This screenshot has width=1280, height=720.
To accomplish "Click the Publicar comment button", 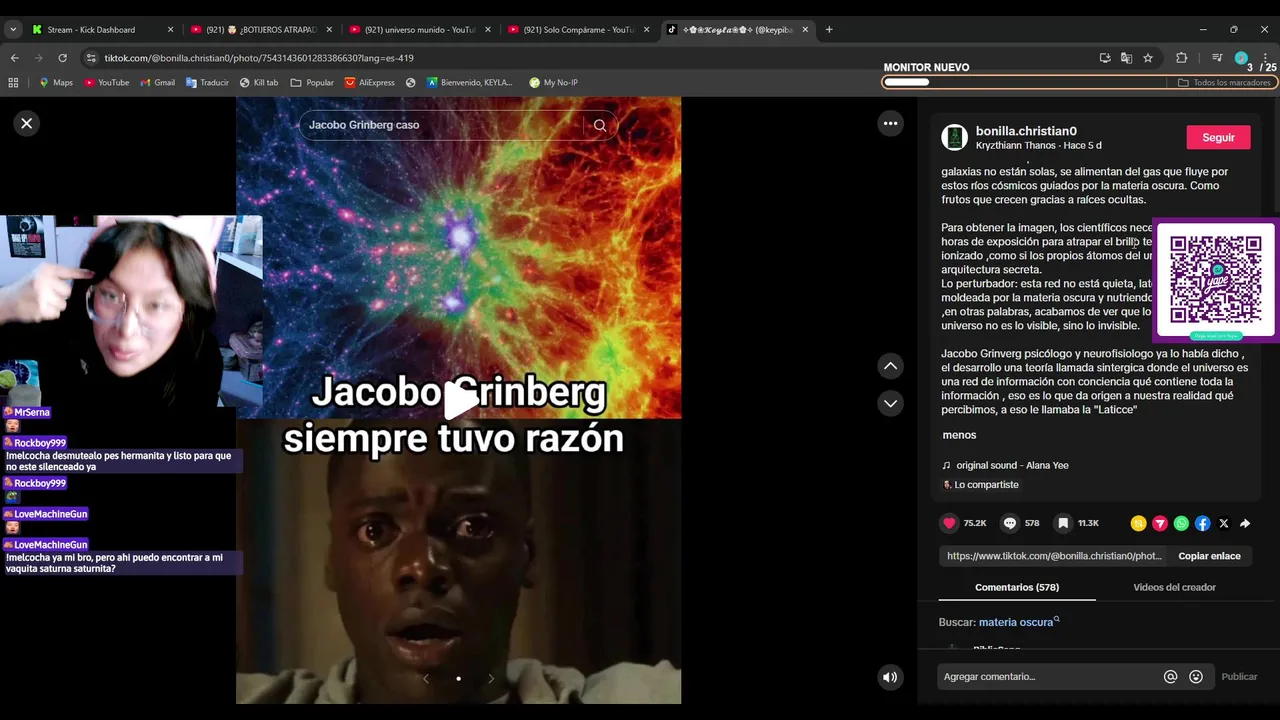I will (1239, 677).
